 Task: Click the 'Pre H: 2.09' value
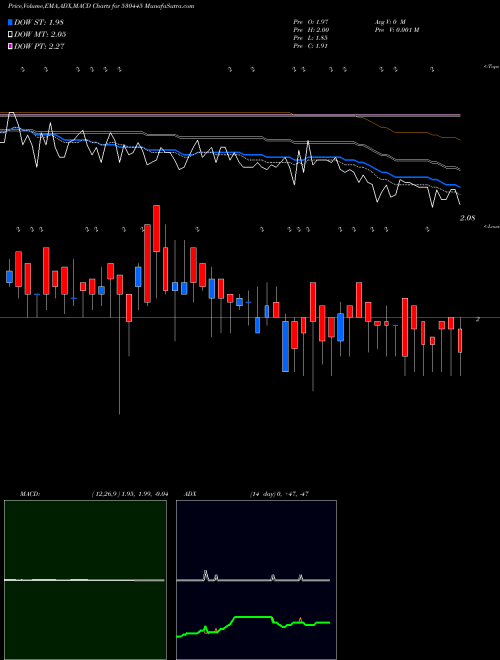(311, 30)
